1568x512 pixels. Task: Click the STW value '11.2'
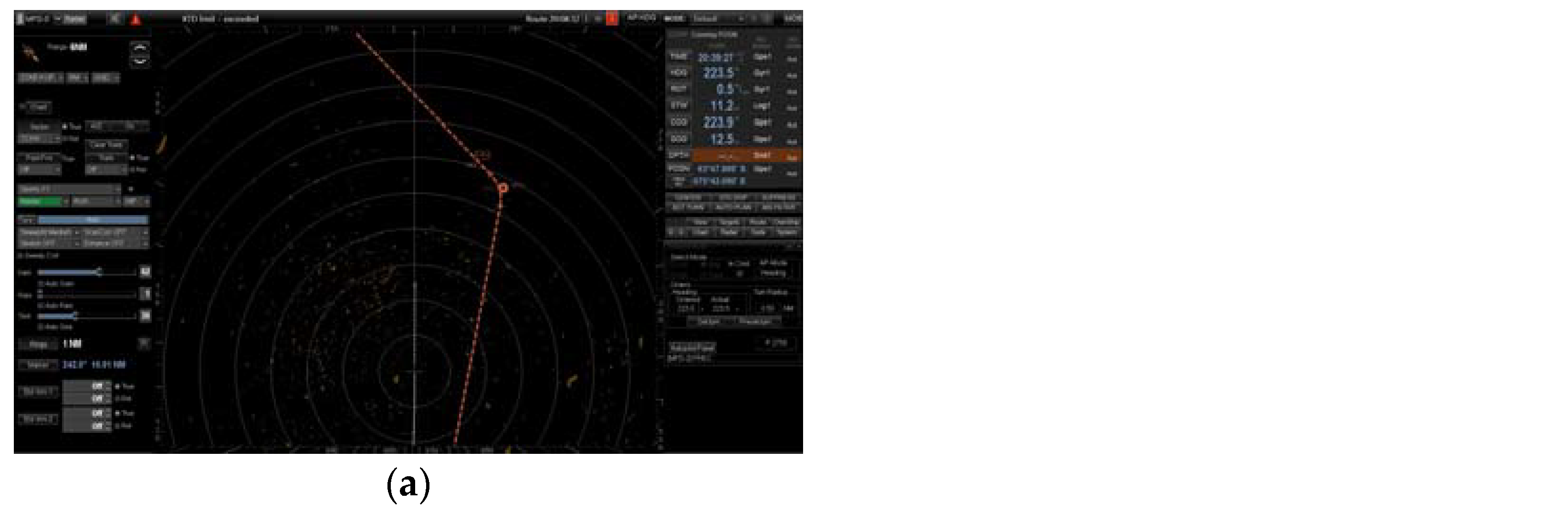click(x=722, y=106)
